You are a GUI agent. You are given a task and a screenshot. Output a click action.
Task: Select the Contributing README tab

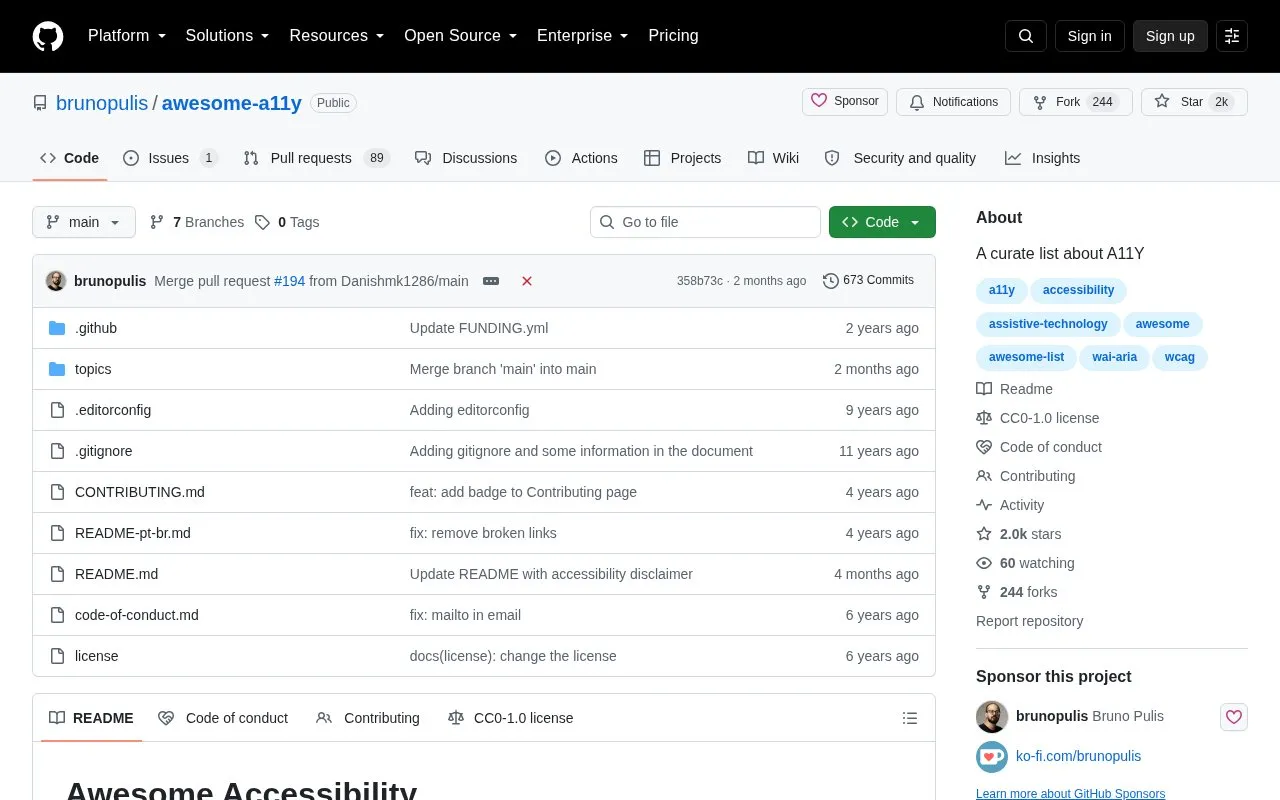368,718
